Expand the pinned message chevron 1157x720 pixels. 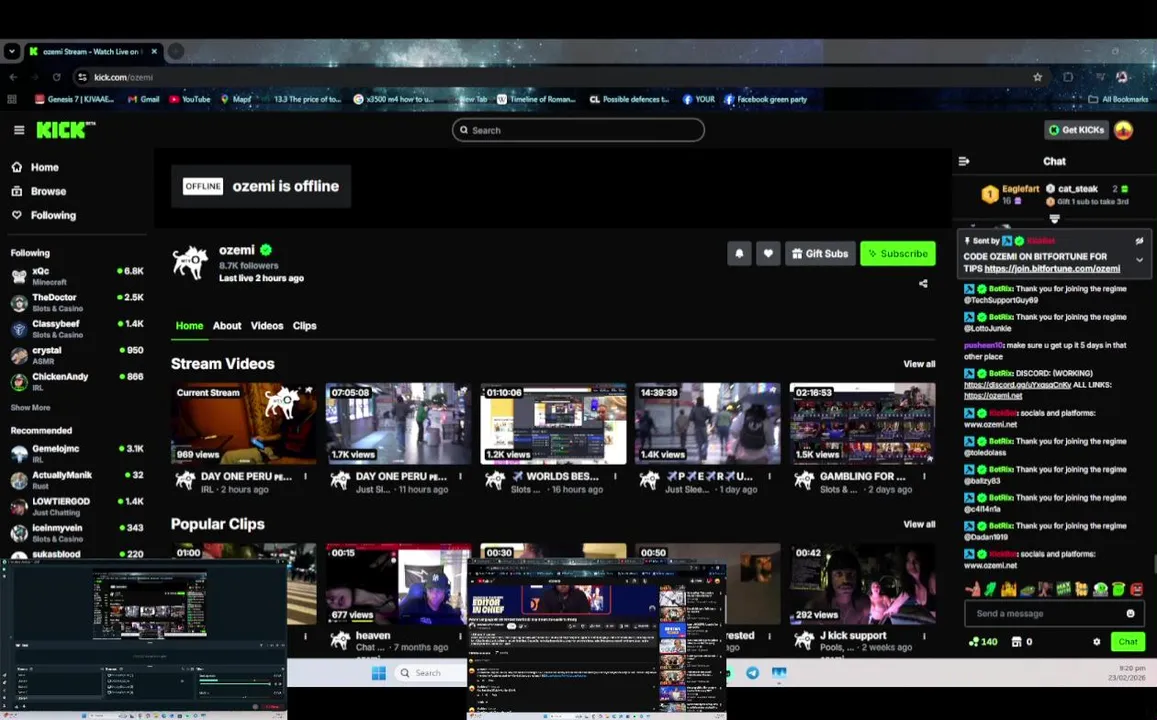[1139, 260]
